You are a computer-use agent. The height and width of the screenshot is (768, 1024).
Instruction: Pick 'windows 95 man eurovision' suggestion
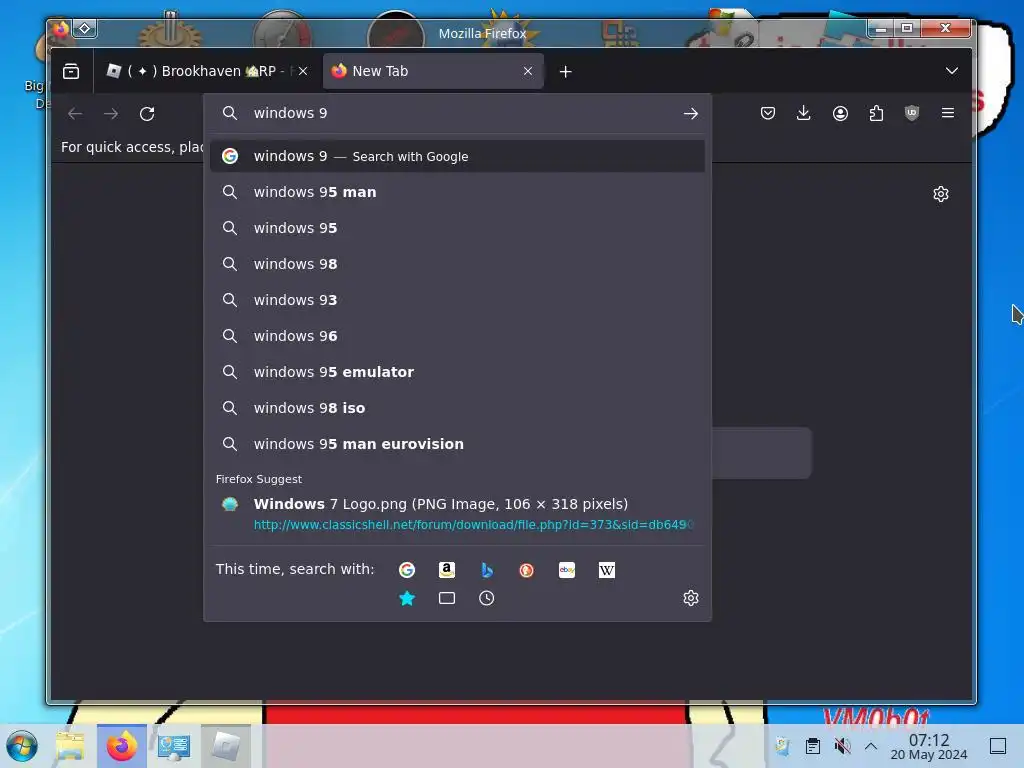tap(457, 444)
